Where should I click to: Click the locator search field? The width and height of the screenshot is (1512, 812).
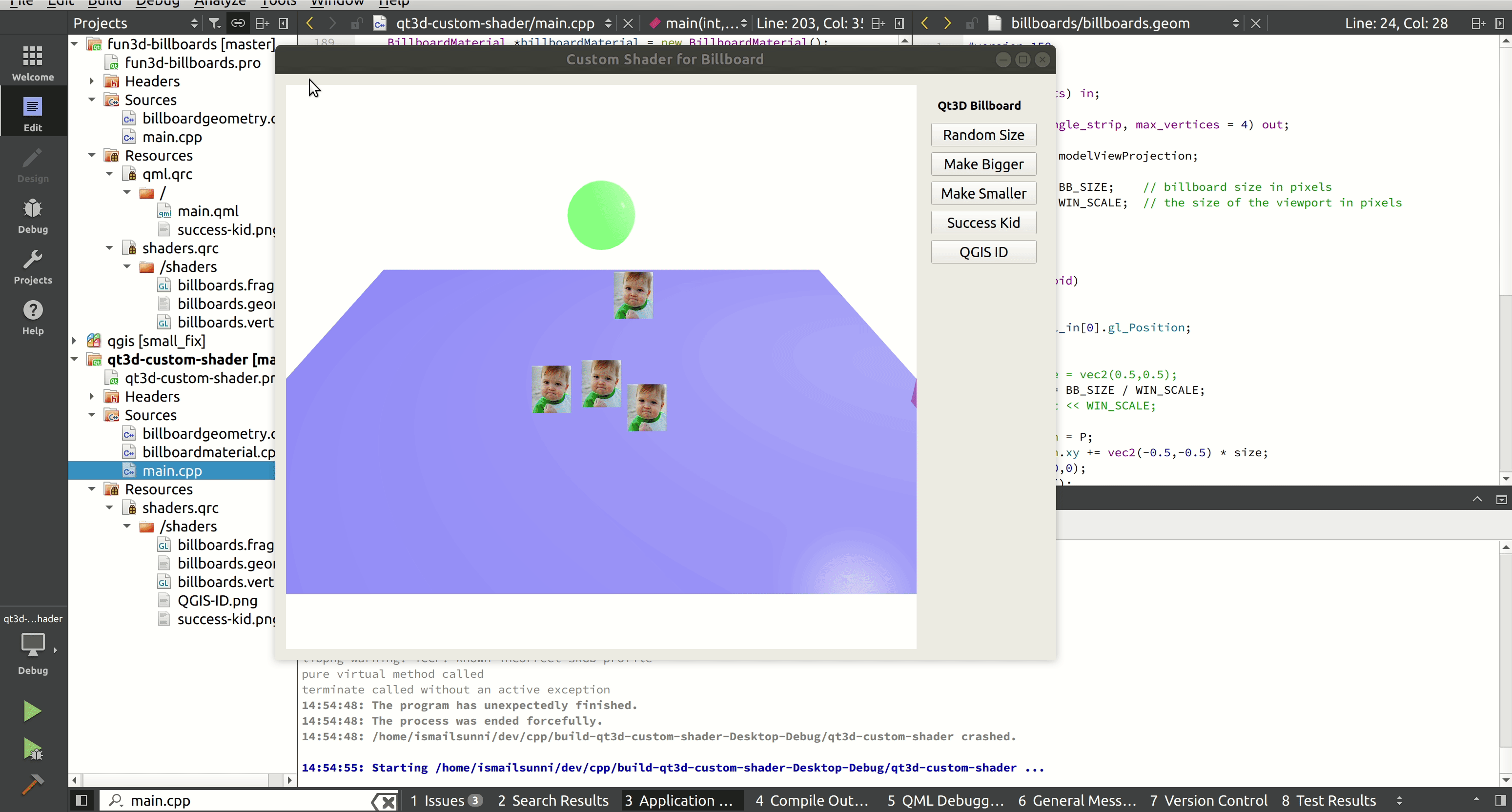[x=246, y=800]
